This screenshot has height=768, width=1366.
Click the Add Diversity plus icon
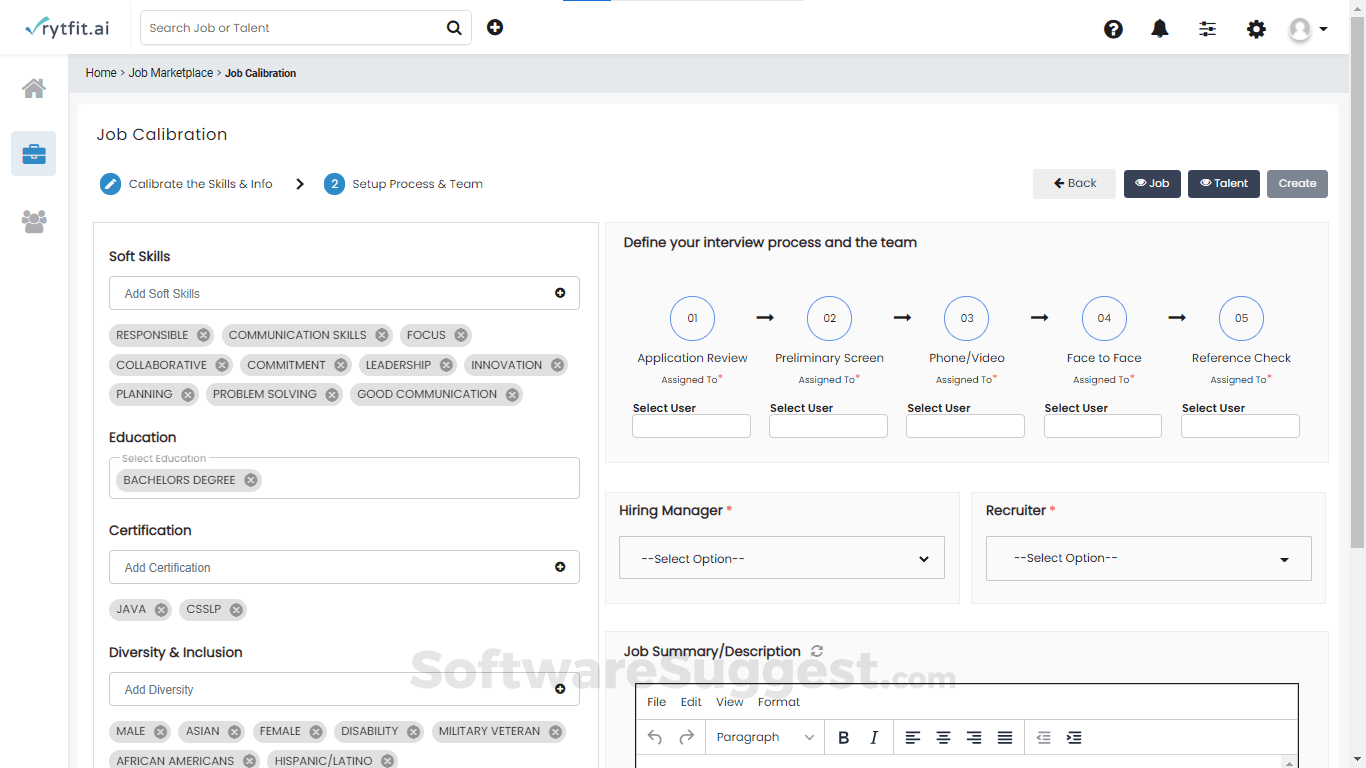pyautogui.click(x=560, y=689)
